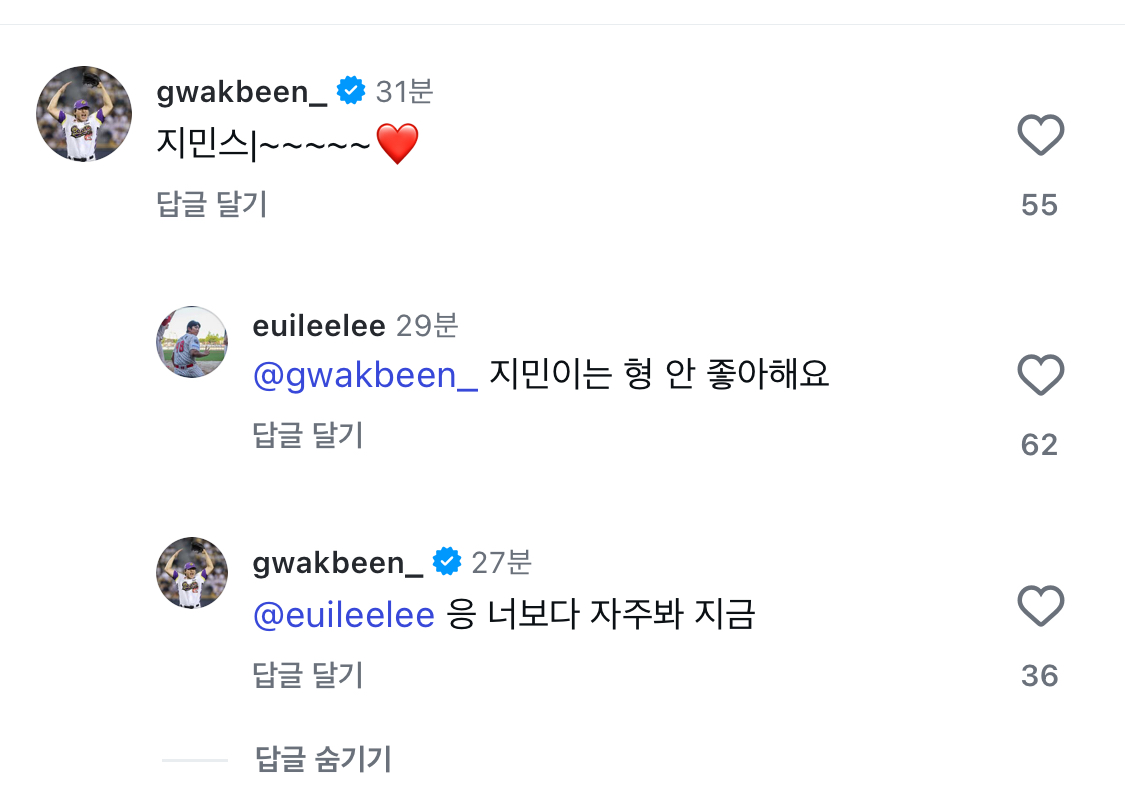Open the @euileelee mention link
This screenshot has width=1125, height=785.
coord(343,614)
